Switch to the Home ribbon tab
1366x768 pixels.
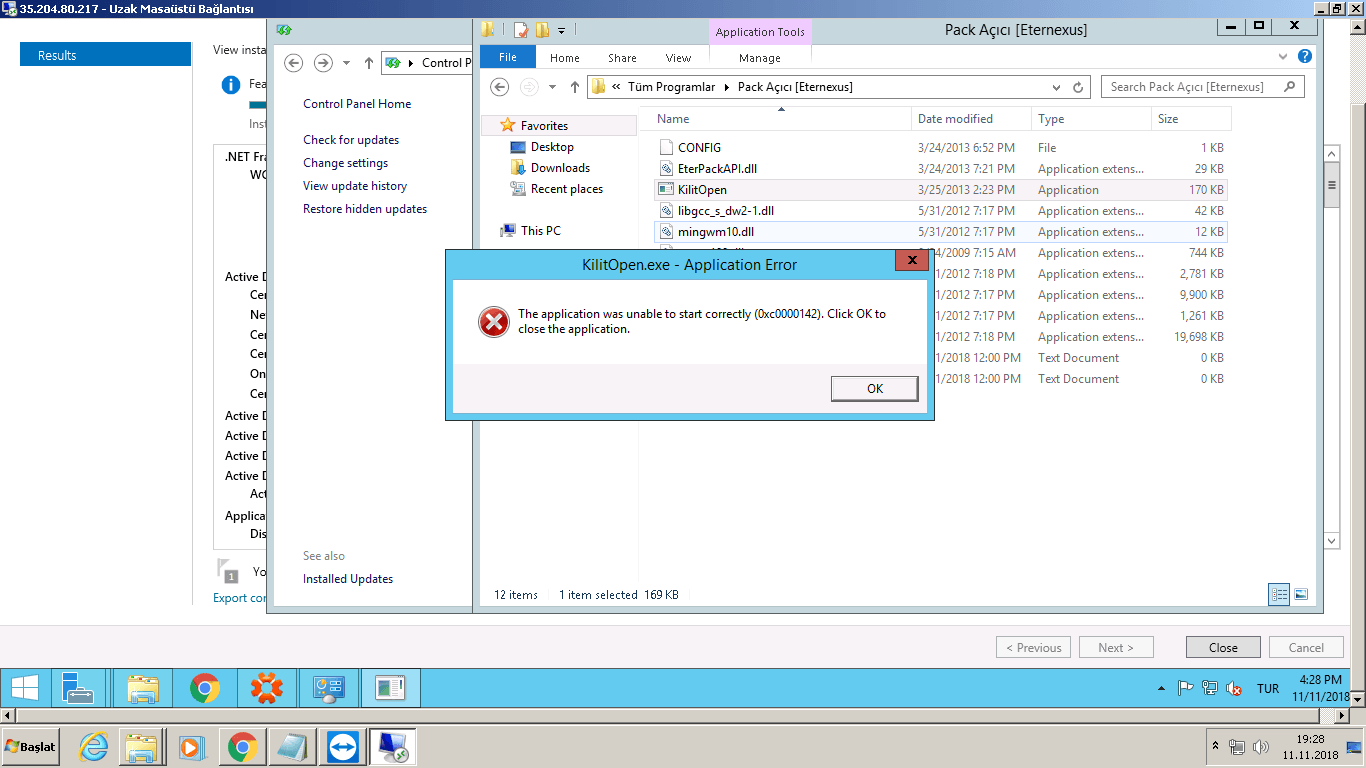pyautogui.click(x=565, y=58)
